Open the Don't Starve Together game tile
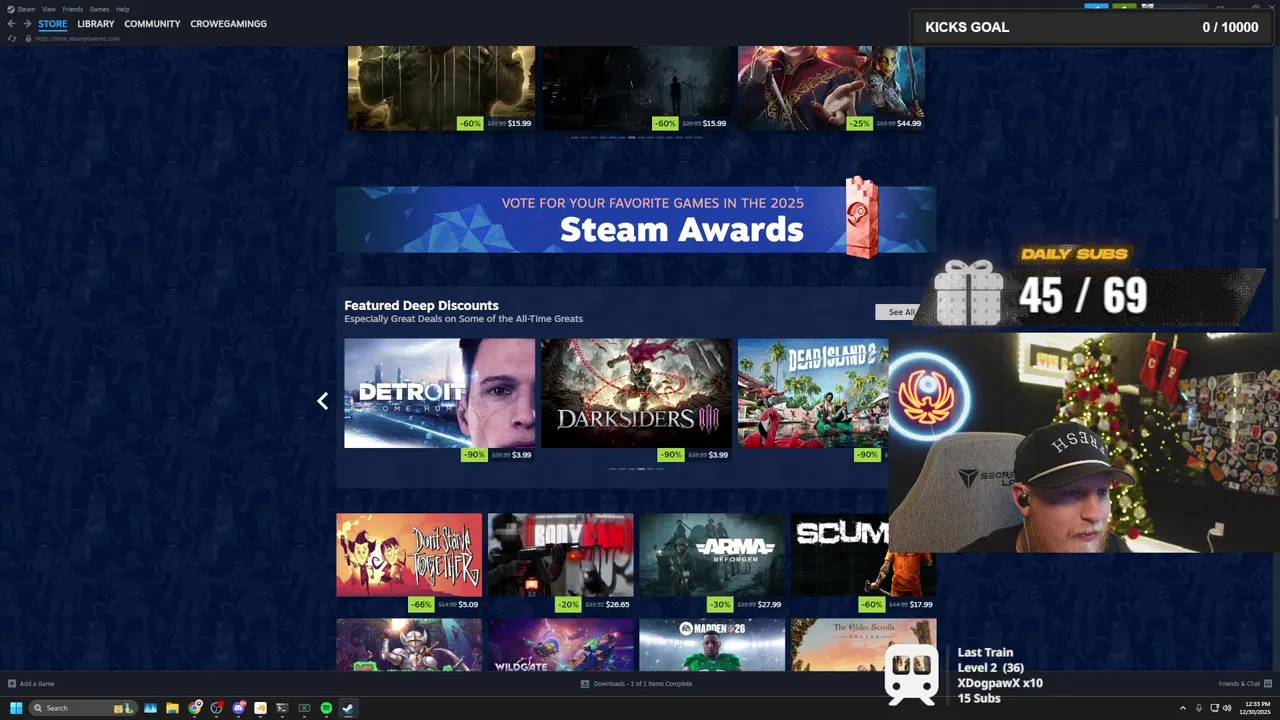Screen dimensions: 1280x720 pos(409,555)
